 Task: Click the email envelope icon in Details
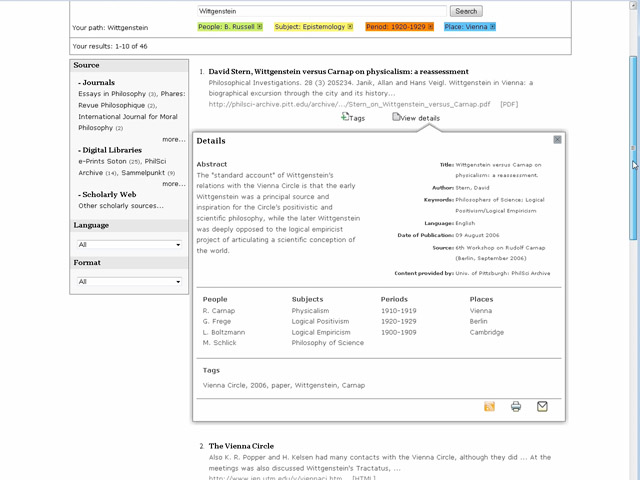pos(542,407)
